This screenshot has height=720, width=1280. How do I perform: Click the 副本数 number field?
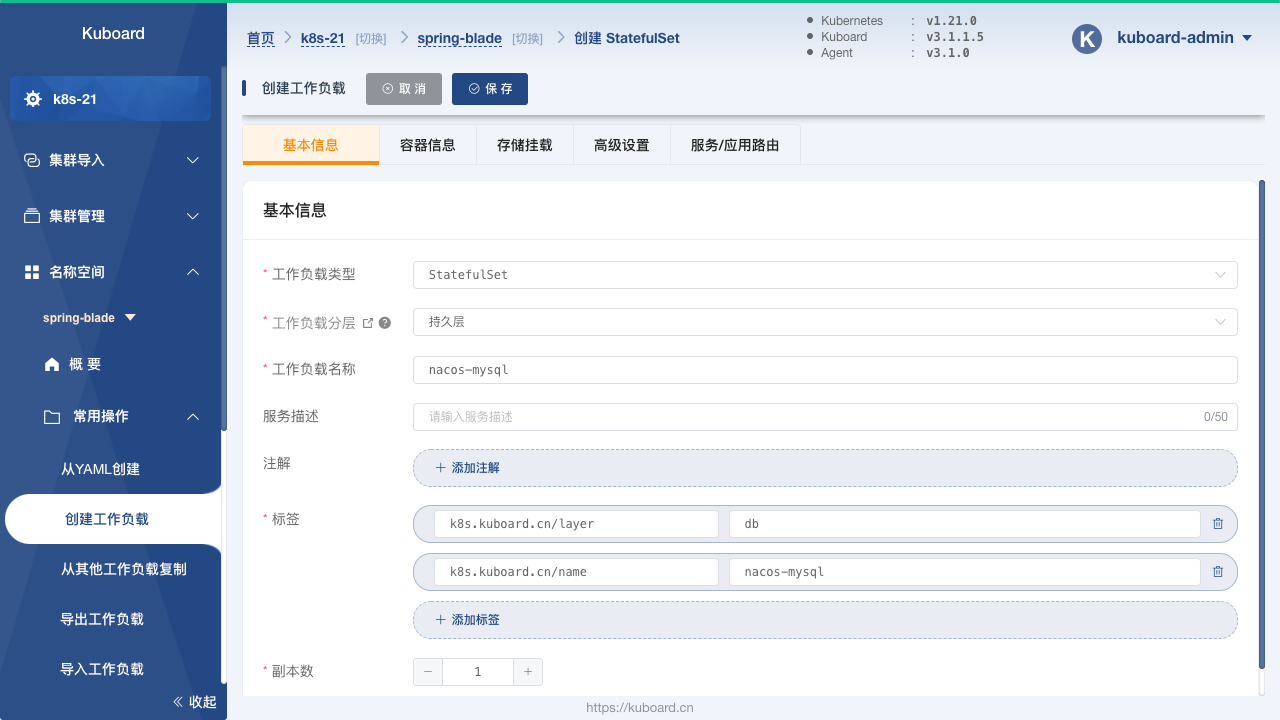point(478,672)
